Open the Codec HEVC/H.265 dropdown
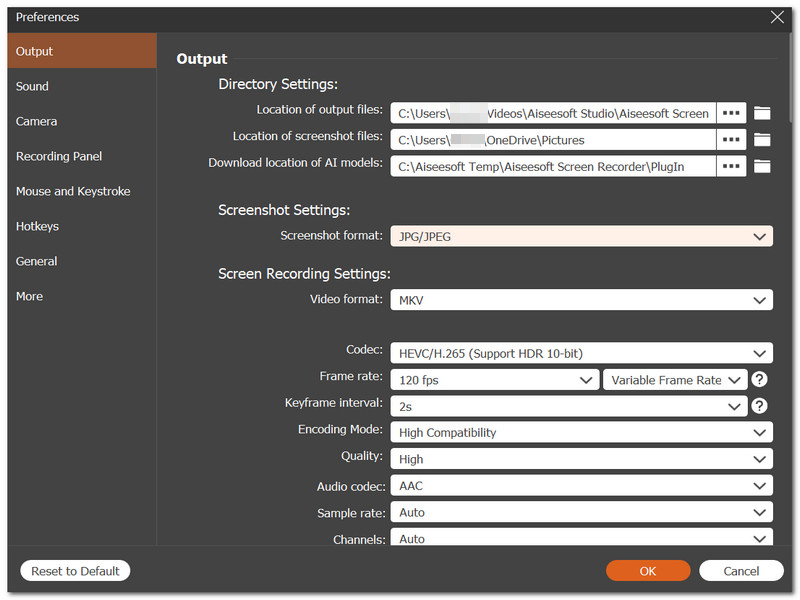 pos(582,353)
